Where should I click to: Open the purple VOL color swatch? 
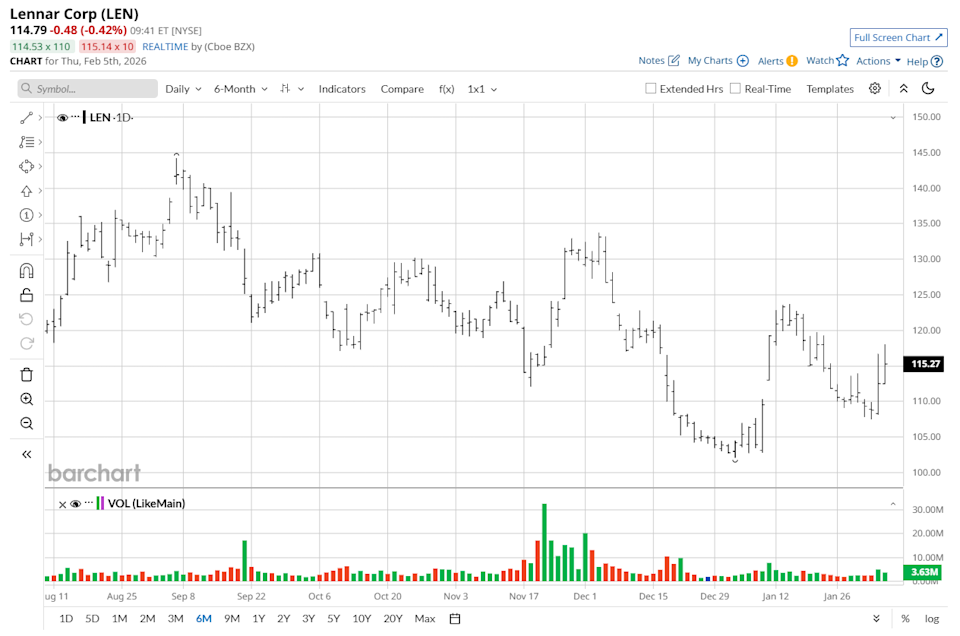[102, 504]
